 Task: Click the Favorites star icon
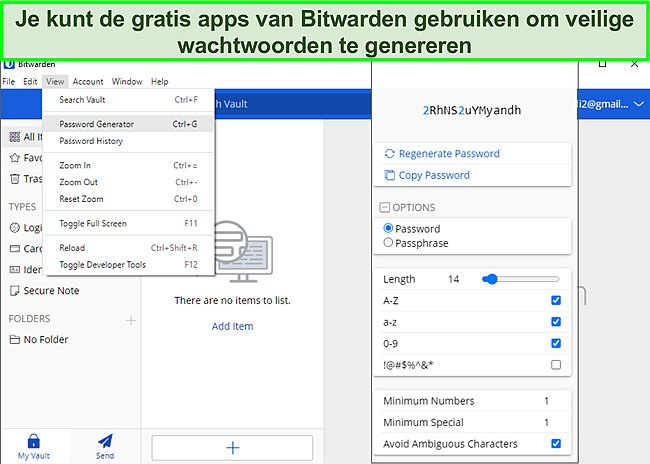click(15, 158)
